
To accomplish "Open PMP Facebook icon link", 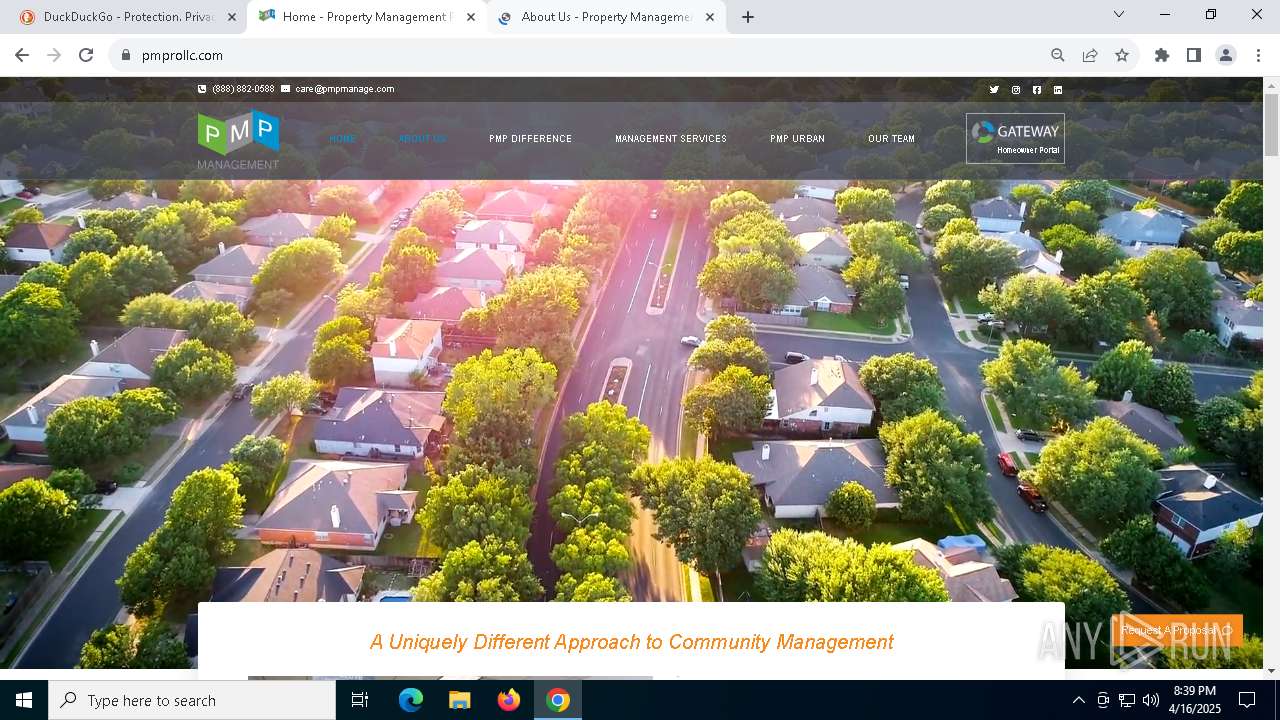I will tap(1037, 90).
